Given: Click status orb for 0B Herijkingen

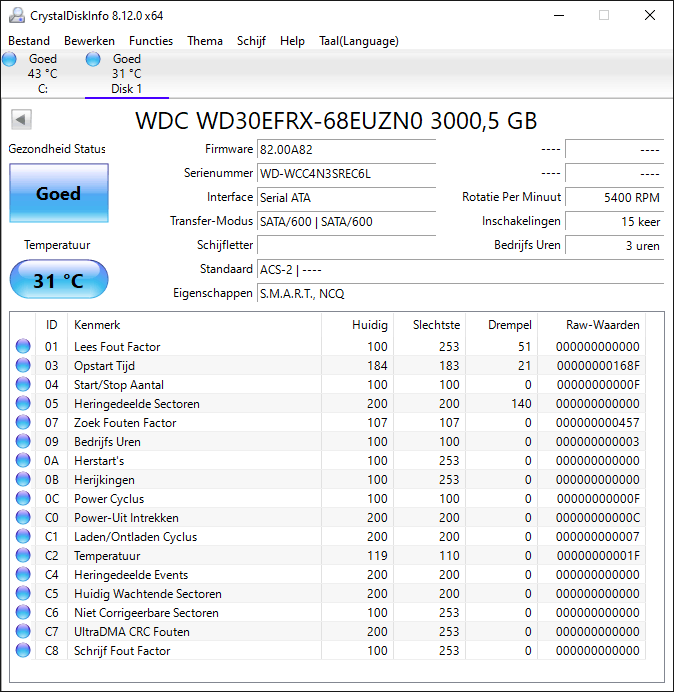Looking at the screenshot, I should click(23, 479).
